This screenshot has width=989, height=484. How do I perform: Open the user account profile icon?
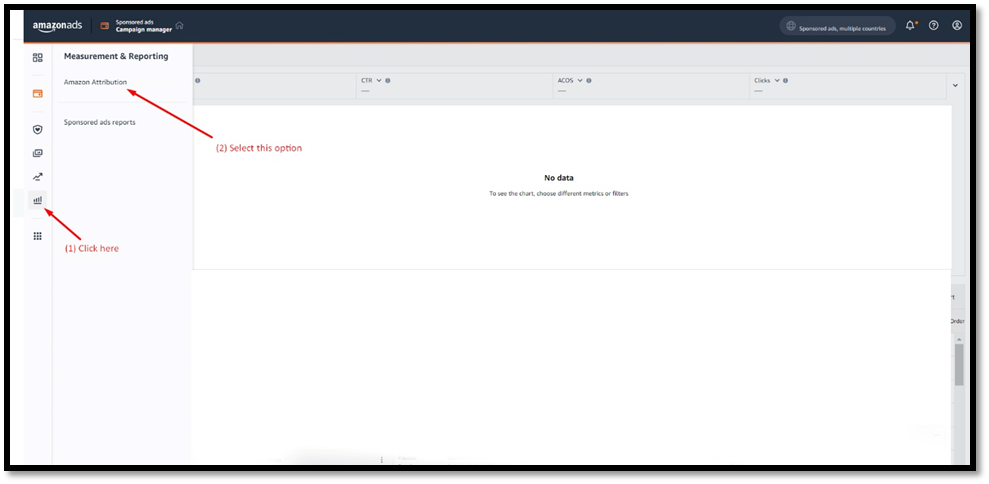(x=957, y=25)
